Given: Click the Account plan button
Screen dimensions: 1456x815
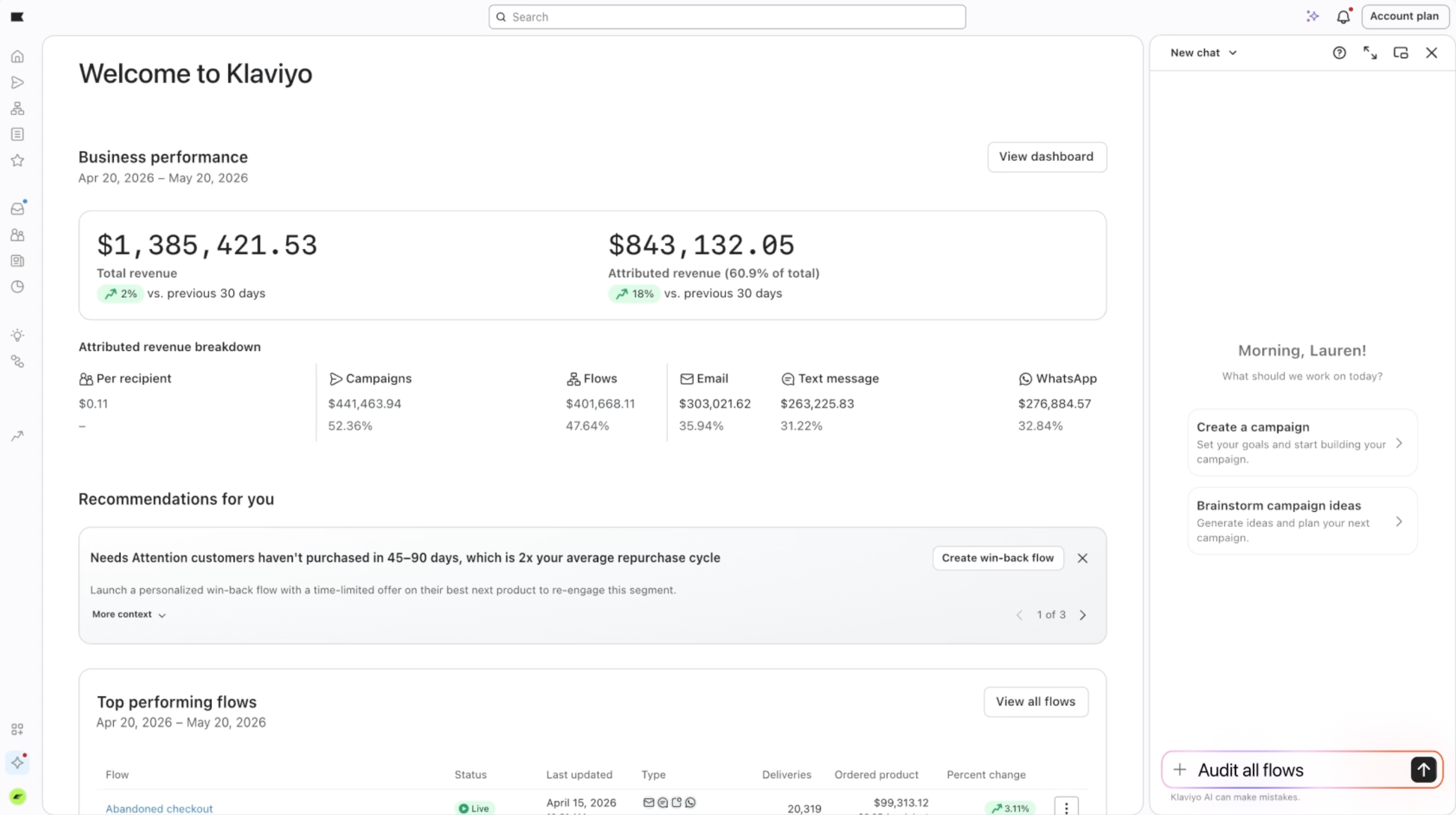Looking at the screenshot, I should point(1404,16).
